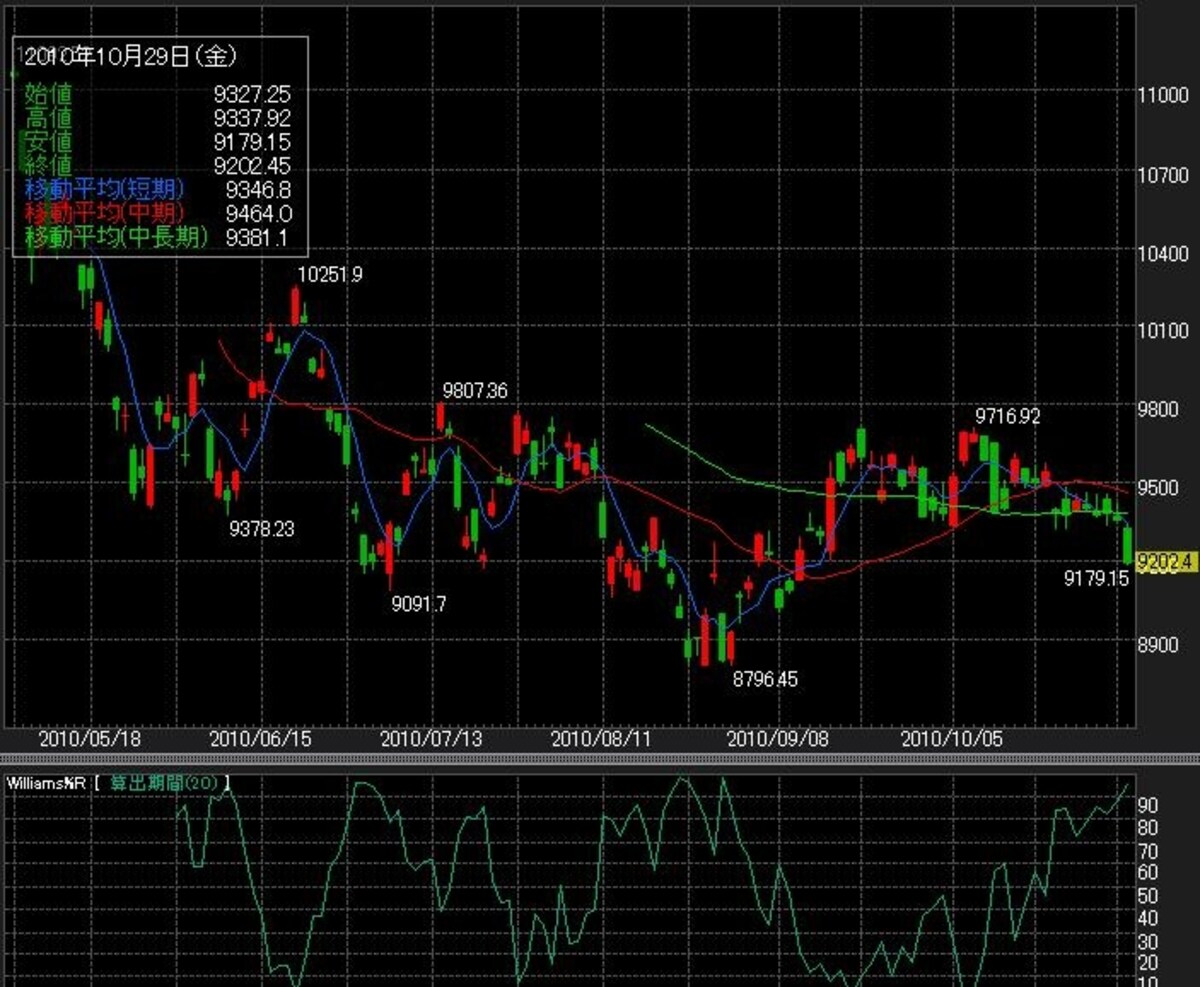This screenshot has height=987, width=1200.
Task: Select the 9716.92 high price label
Action: tap(1008, 416)
